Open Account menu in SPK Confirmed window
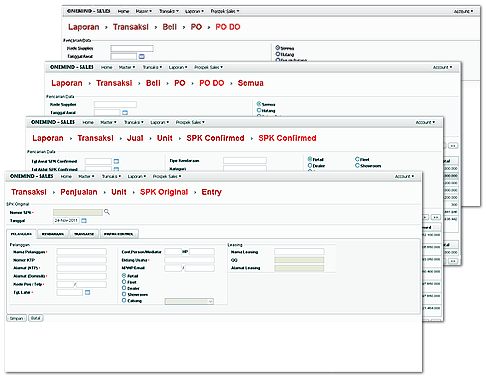 425,122
